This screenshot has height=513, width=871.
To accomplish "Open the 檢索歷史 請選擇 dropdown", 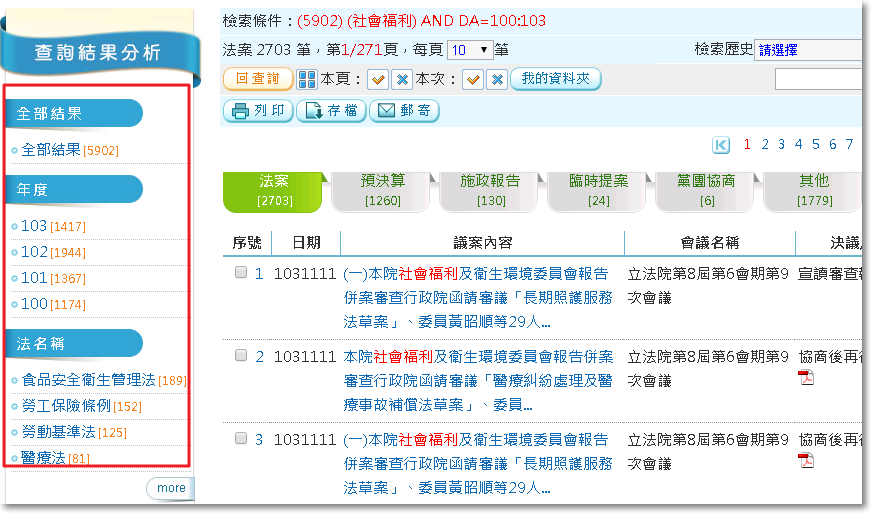I will [808, 49].
